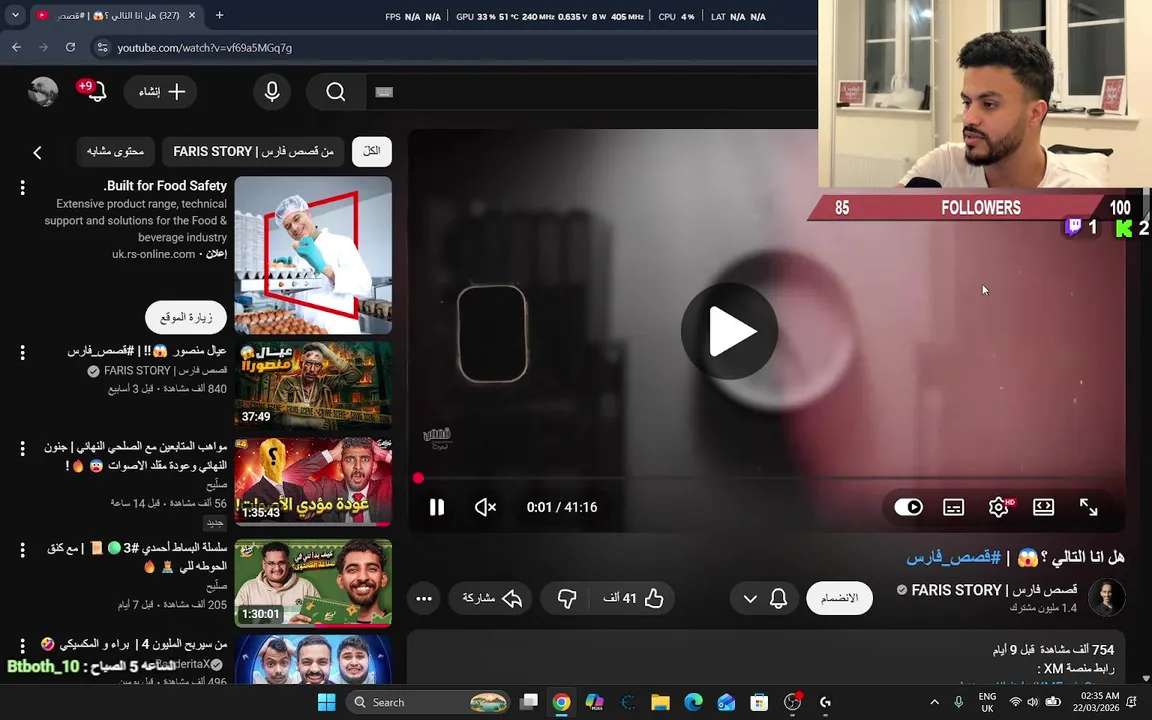The height and width of the screenshot is (720, 1152).
Task: Open Google Chrome from the taskbar
Action: pyautogui.click(x=561, y=702)
